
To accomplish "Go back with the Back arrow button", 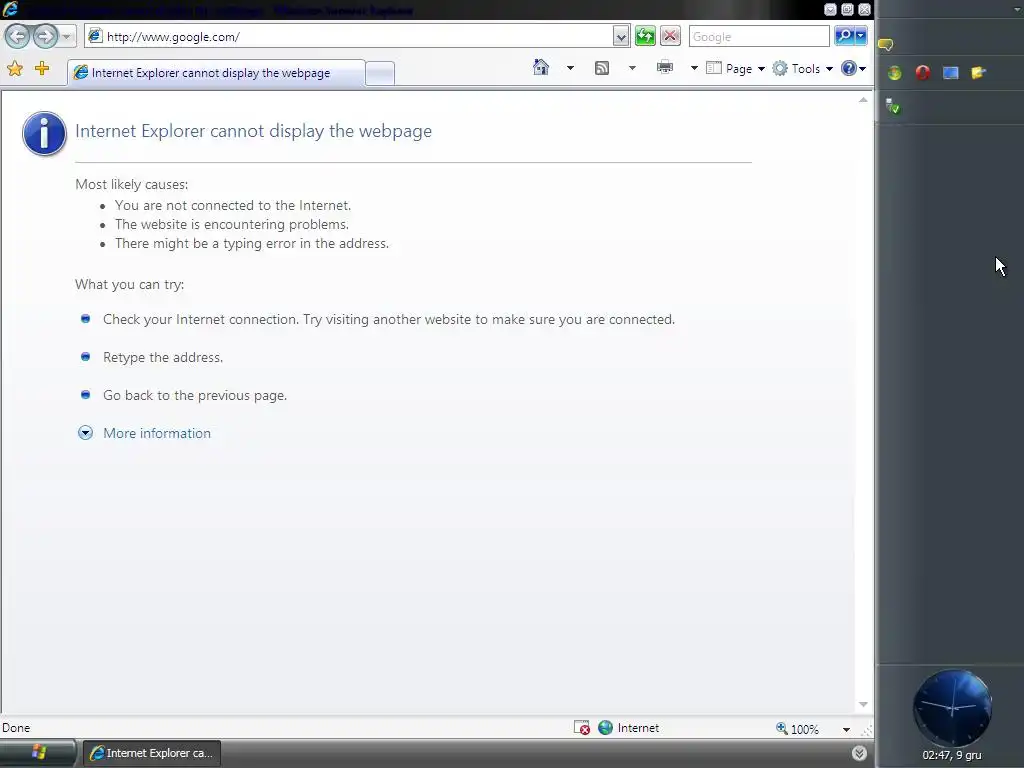I will coord(18,36).
